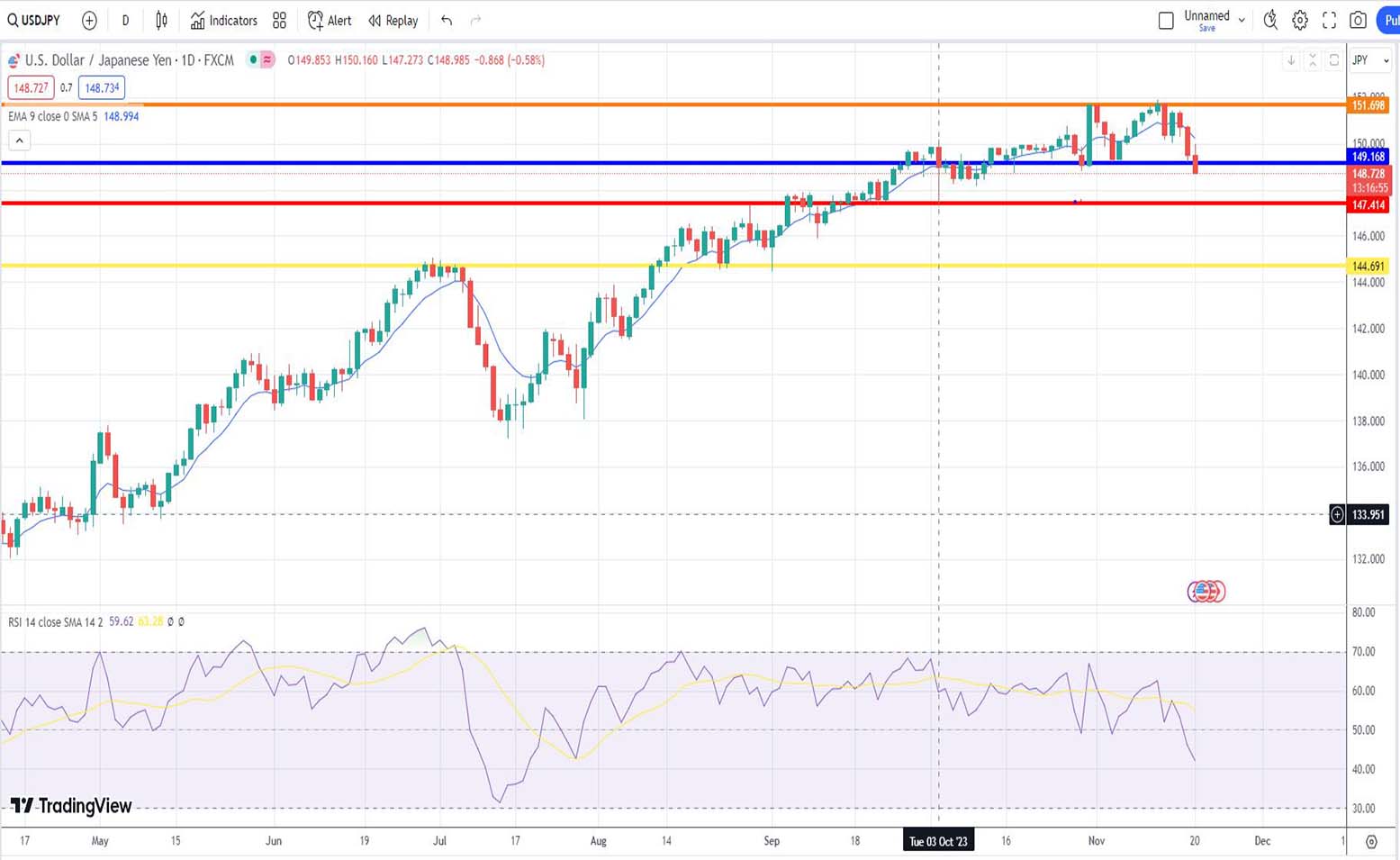Toggle the layout setup square box
The height and width of the screenshot is (860, 1400).
tap(1166, 20)
